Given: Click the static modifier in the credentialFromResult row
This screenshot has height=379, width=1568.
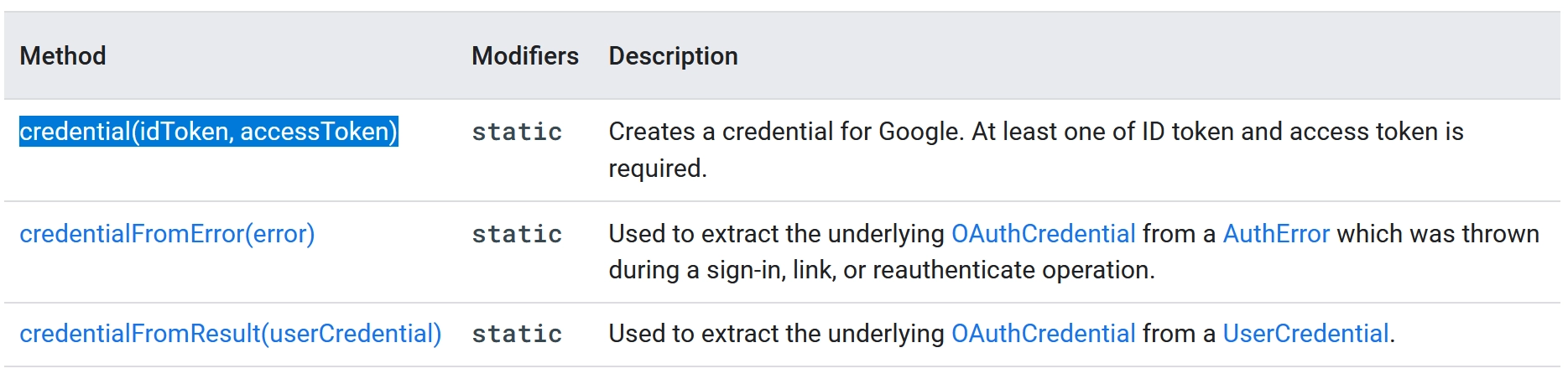Looking at the screenshot, I should click(x=517, y=335).
